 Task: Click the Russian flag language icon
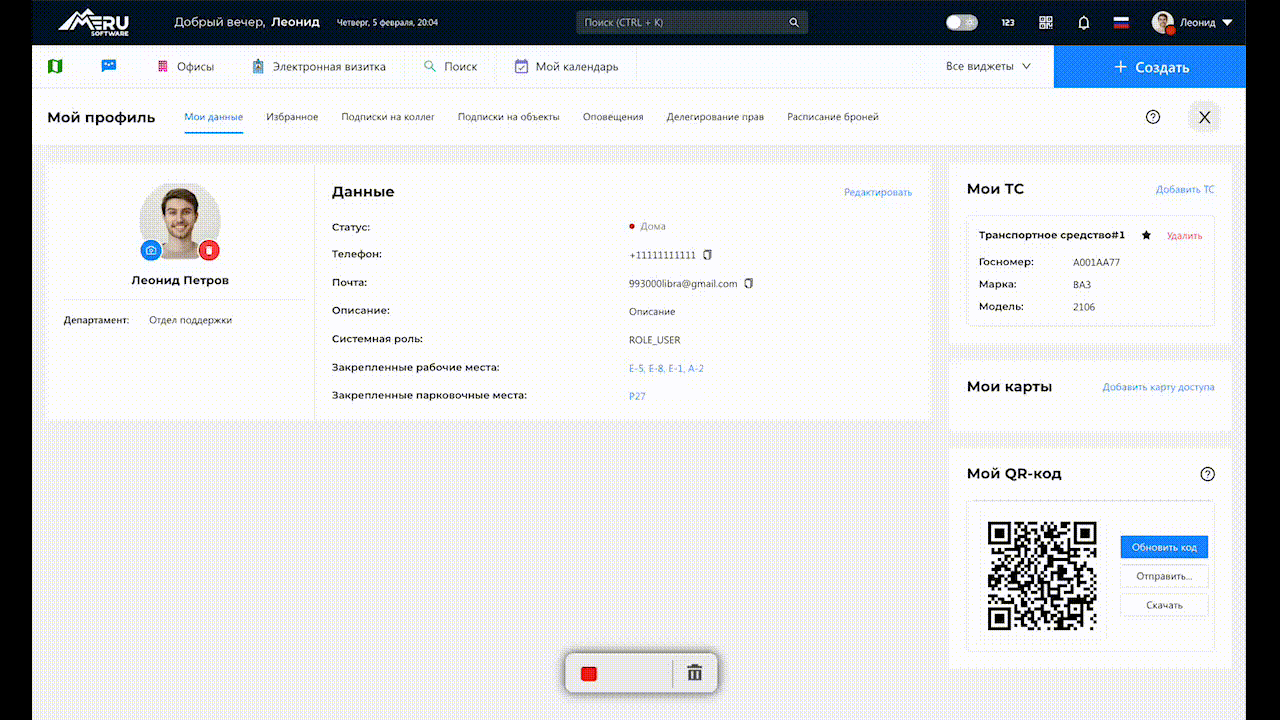[x=1120, y=22]
